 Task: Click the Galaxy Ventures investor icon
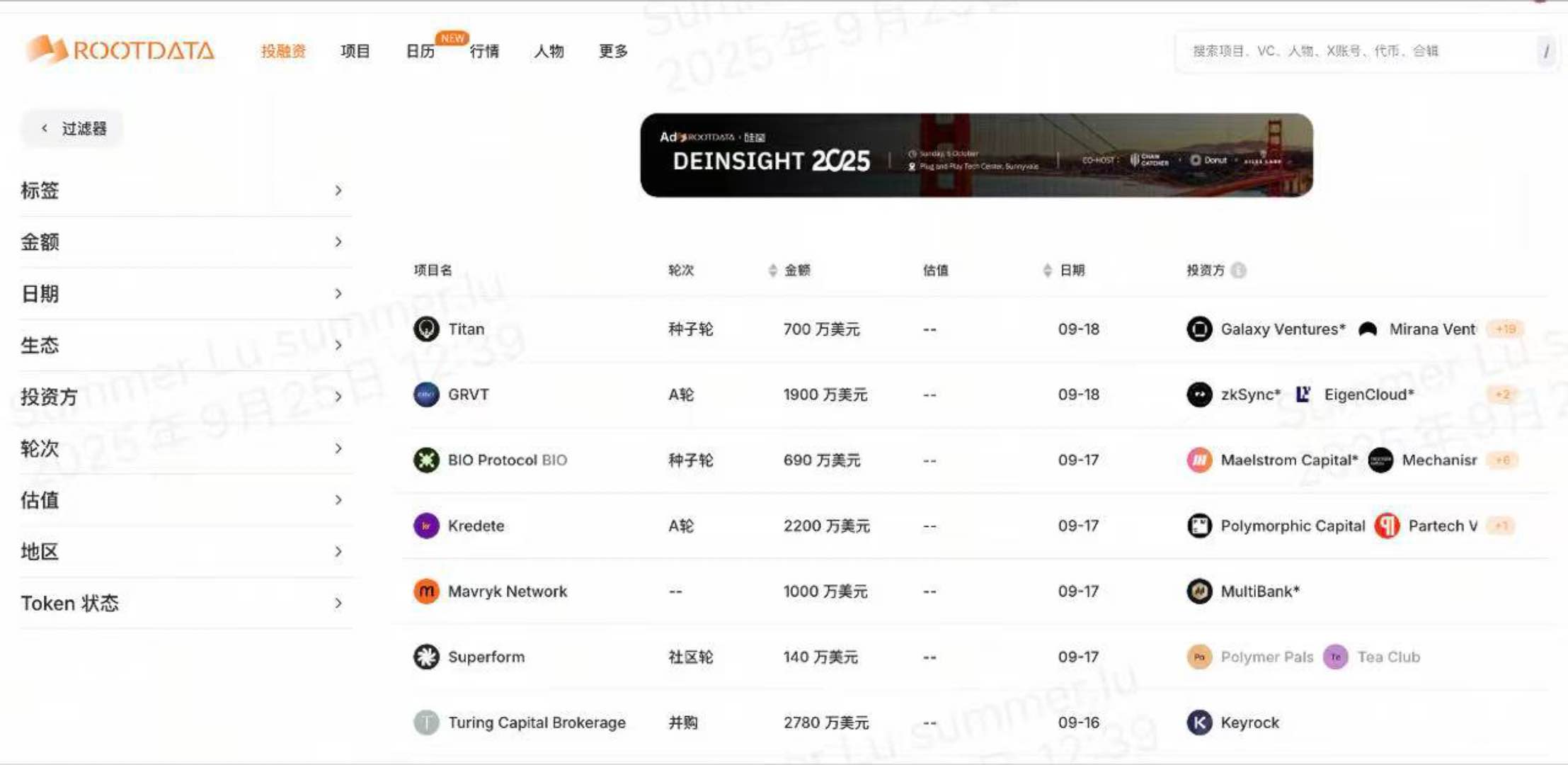coord(1199,329)
